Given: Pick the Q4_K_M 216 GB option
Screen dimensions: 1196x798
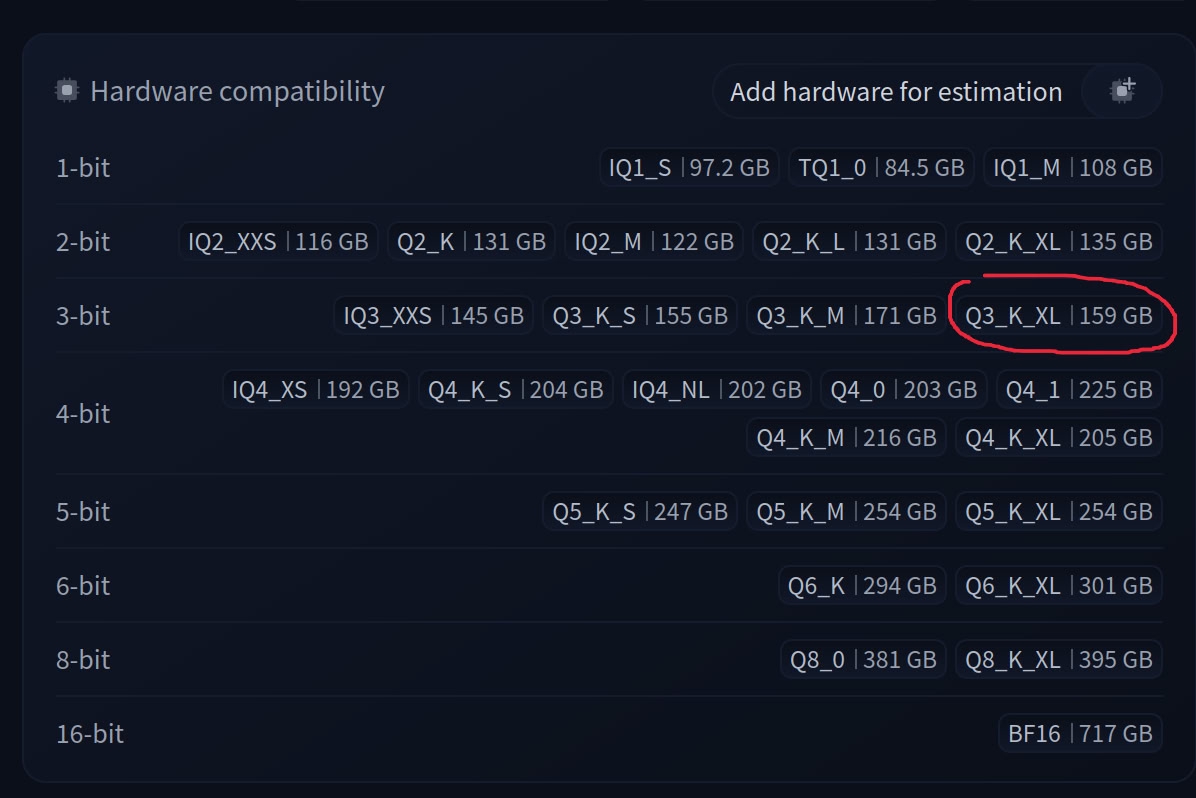Looking at the screenshot, I should pos(846,437).
